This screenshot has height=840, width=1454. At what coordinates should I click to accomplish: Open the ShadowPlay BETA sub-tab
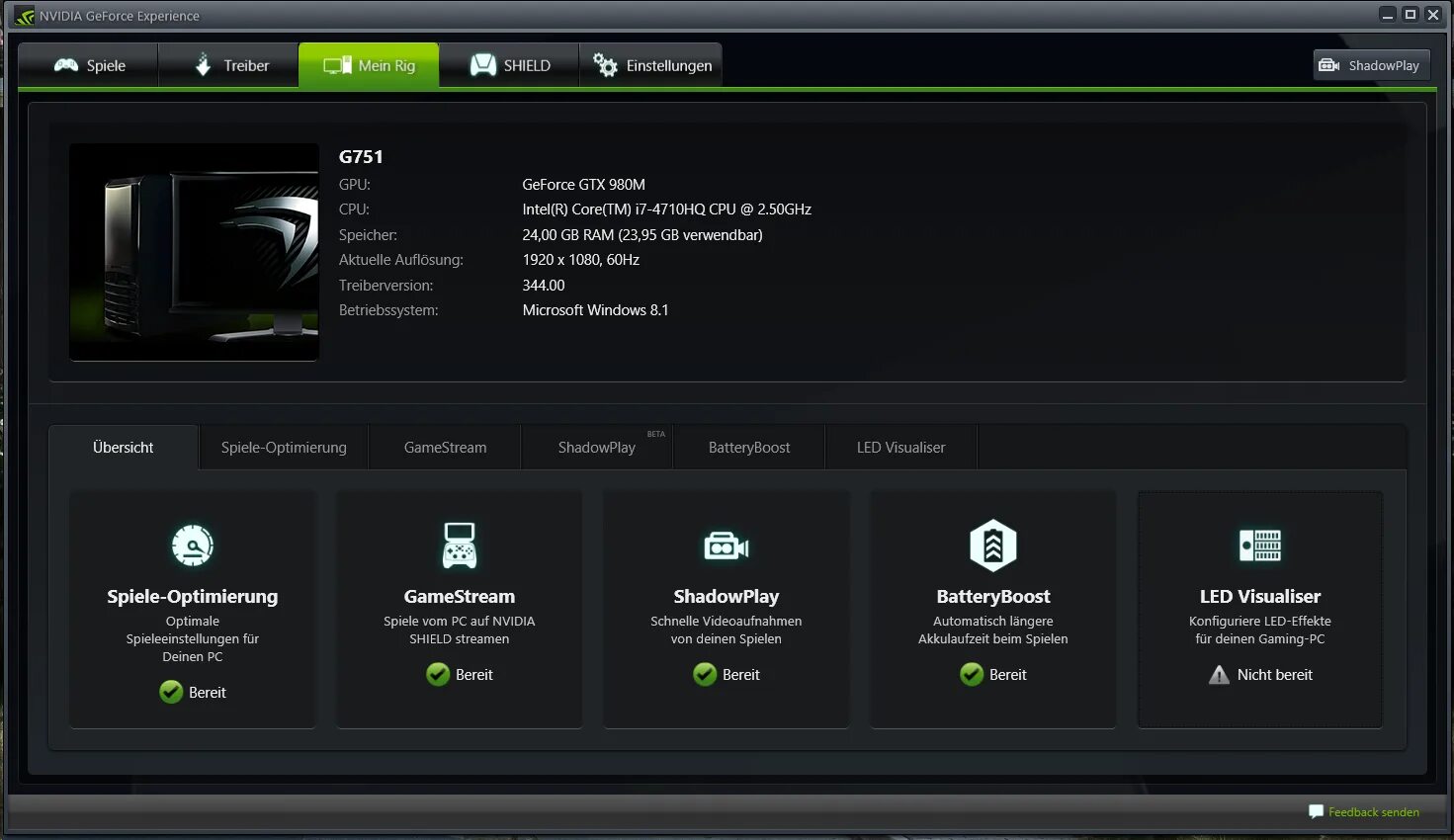click(597, 448)
